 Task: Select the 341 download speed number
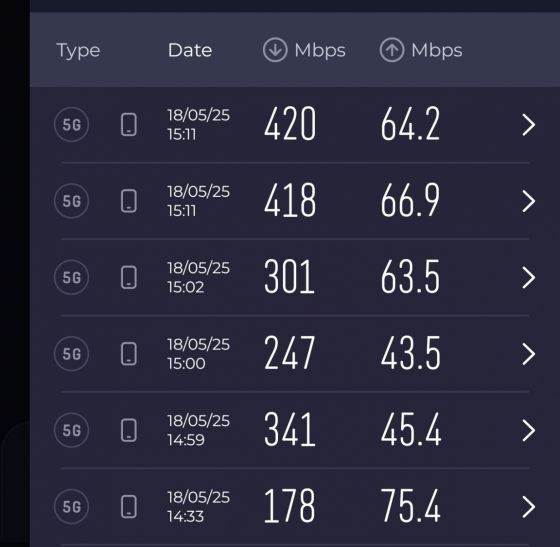[290, 430]
